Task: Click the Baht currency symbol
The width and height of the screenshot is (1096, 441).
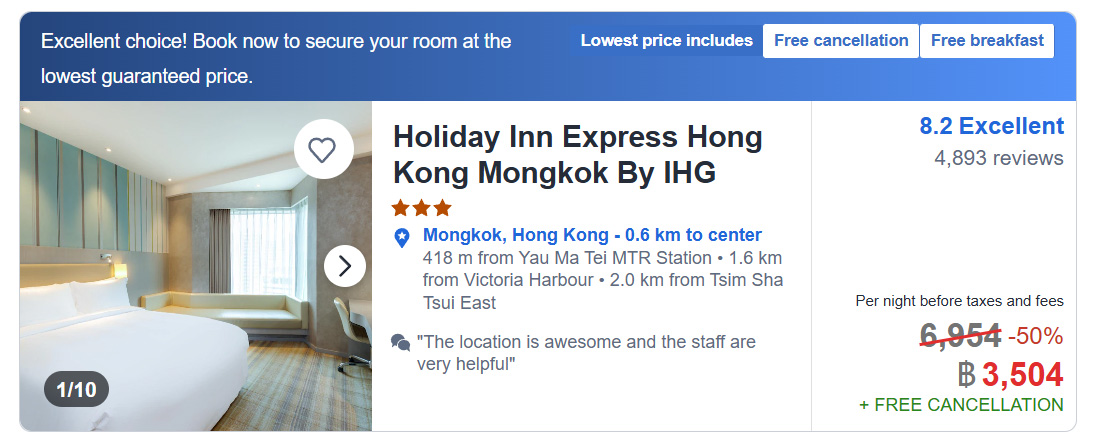Action: coord(966,374)
